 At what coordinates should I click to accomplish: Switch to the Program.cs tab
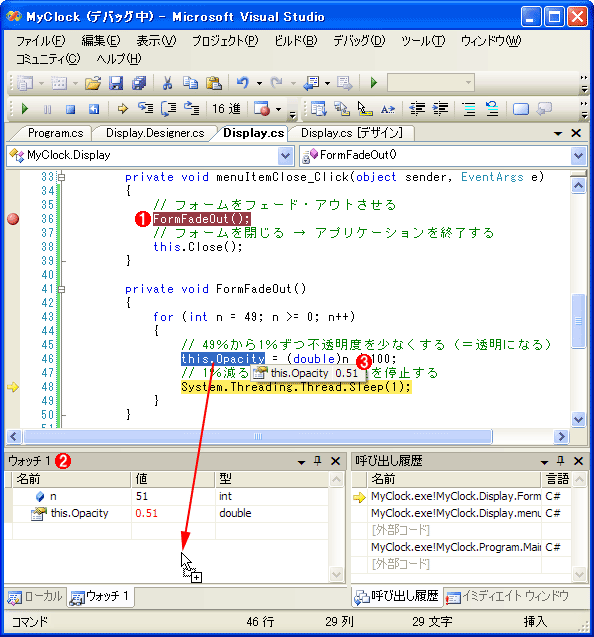[x=55, y=133]
